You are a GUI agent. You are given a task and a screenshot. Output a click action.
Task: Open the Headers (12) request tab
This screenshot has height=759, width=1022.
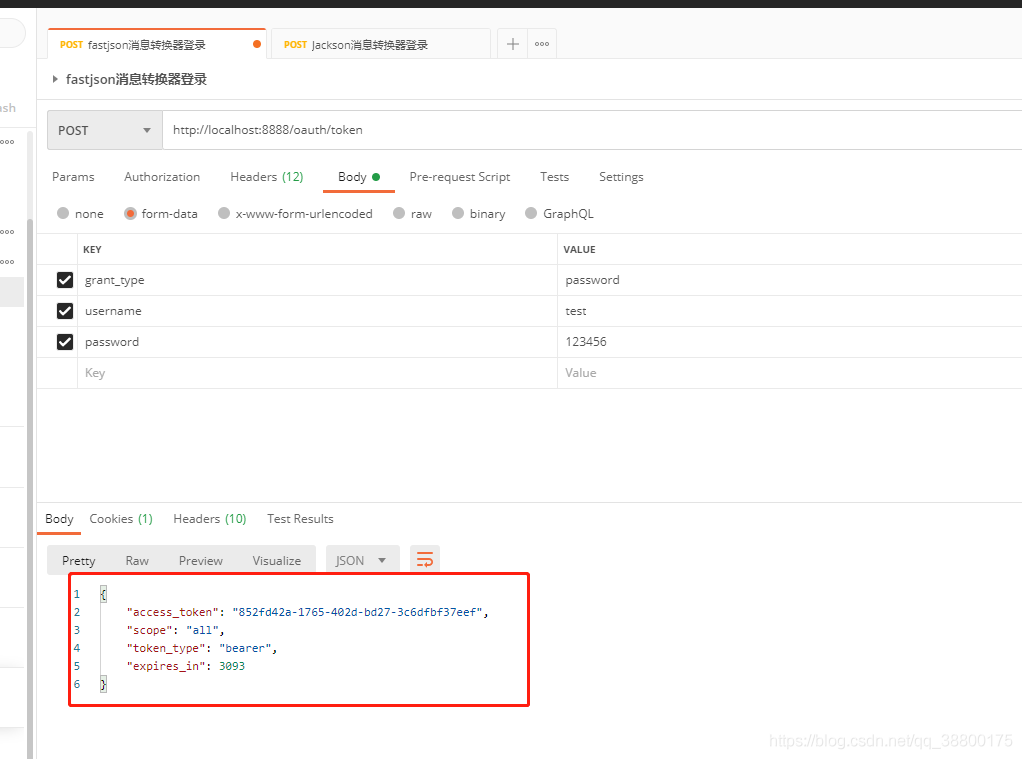(x=267, y=177)
